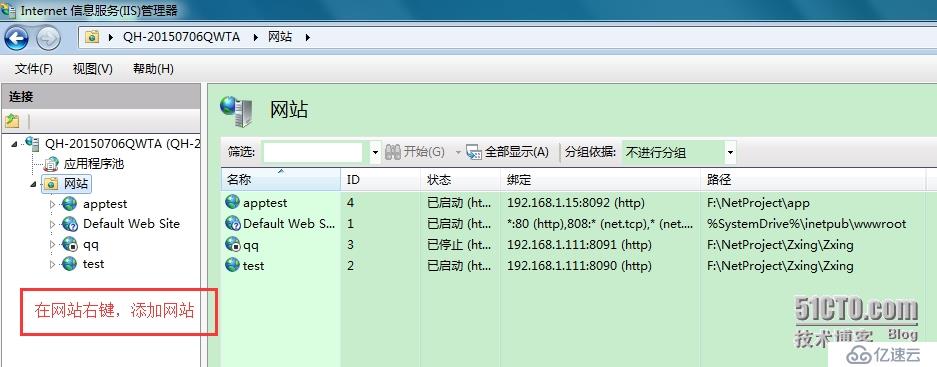Open the 筛选 filter dropdown arrow
The height and width of the screenshot is (367, 937).
coord(375,152)
